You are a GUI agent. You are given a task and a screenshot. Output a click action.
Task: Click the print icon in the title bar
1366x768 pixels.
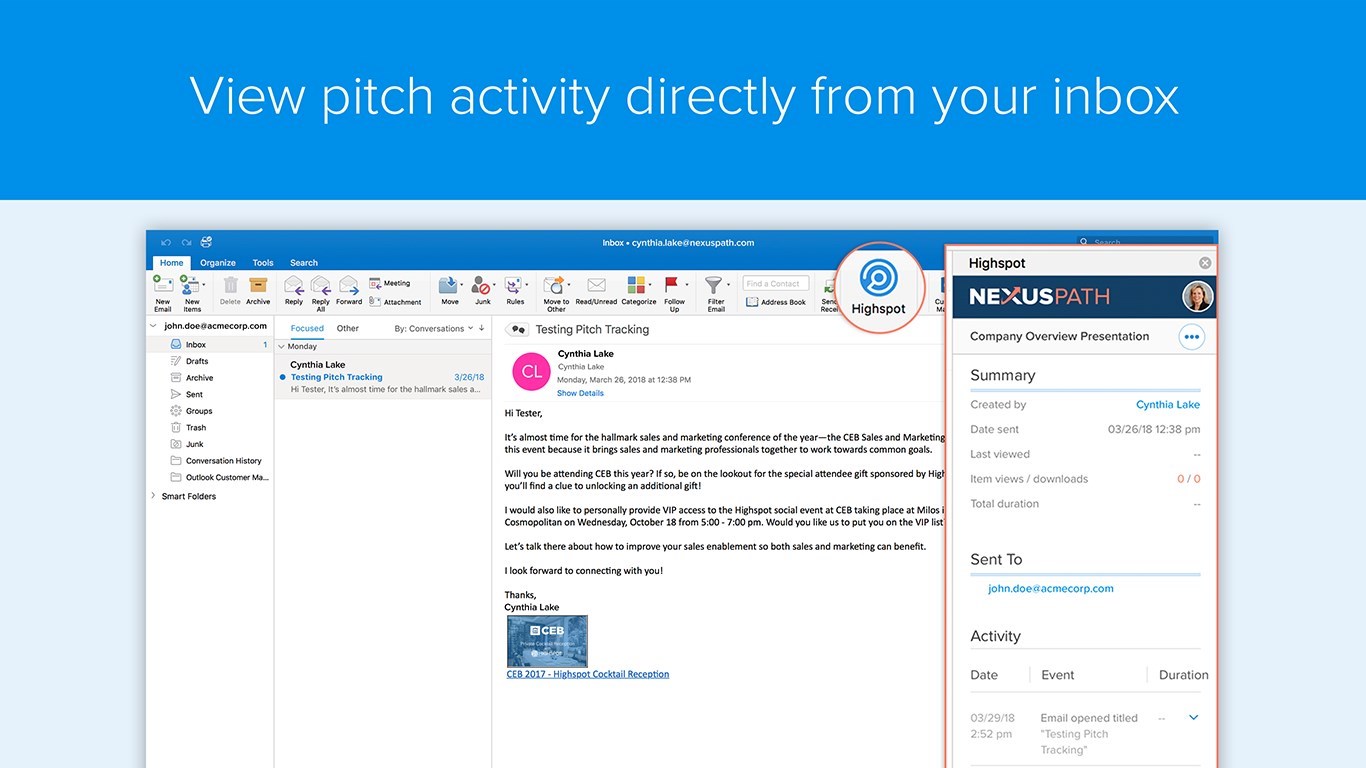pyautogui.click(x=206, y=242)
